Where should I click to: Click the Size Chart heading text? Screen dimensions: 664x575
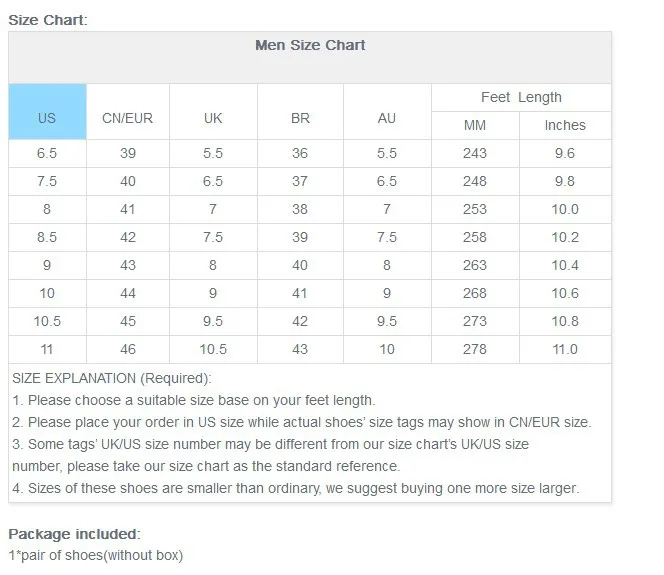(48, 19)
